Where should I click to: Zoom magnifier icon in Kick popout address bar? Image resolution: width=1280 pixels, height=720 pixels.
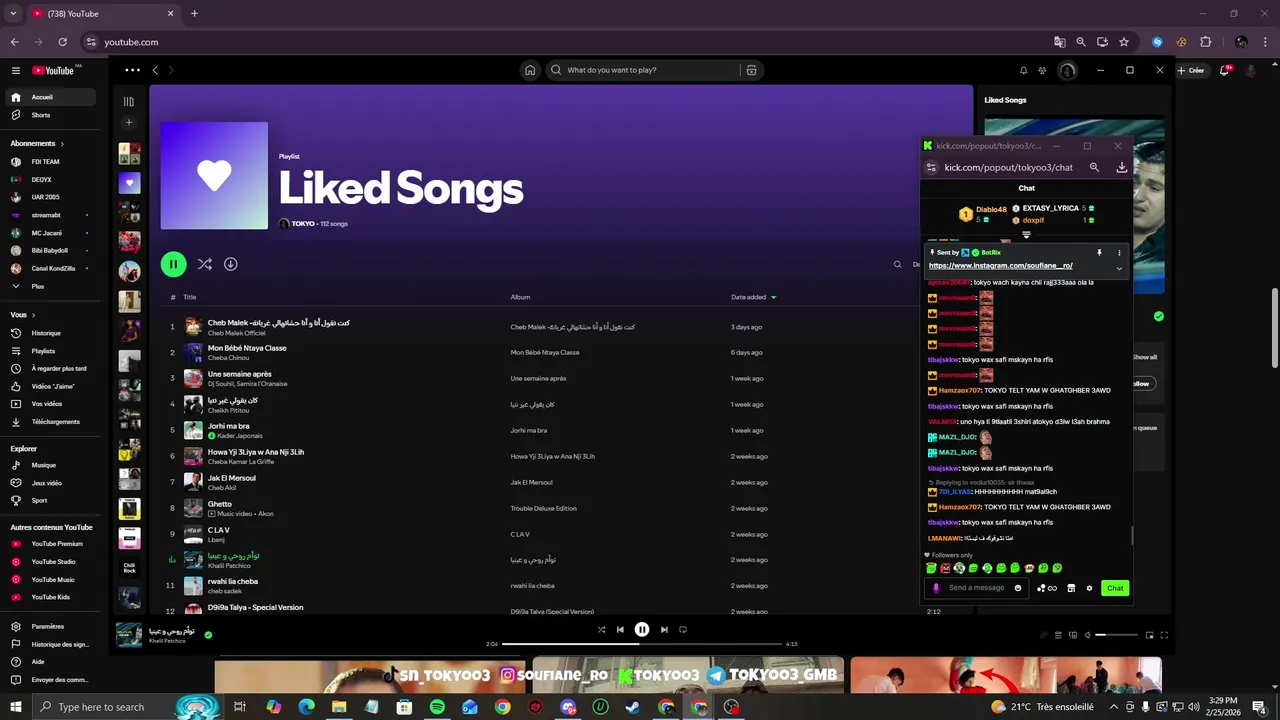(1094, 168)
